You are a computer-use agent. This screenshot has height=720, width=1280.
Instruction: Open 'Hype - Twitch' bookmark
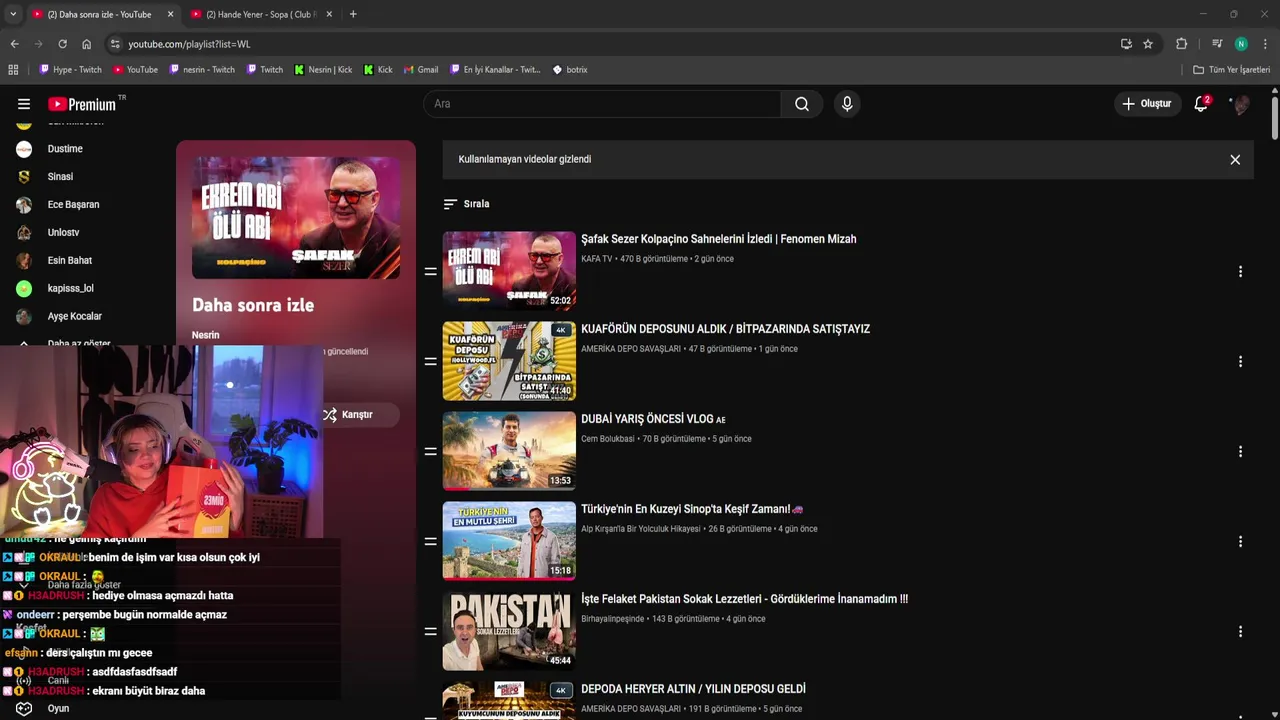tap(70, 70)
